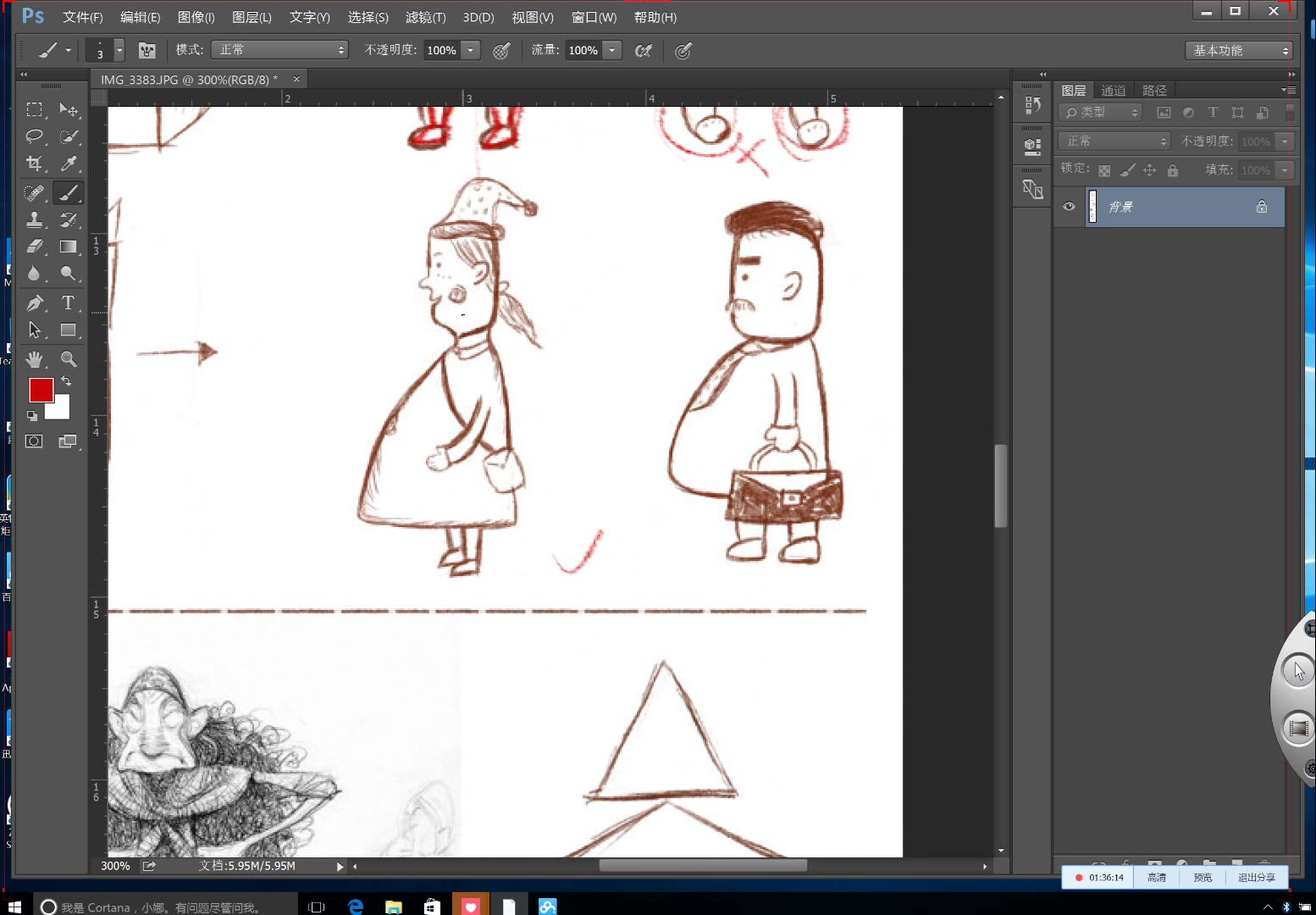Viewport: 1316px width, 915px height.
Task: Select the Crop tool
Action: [x=34, y=164]
